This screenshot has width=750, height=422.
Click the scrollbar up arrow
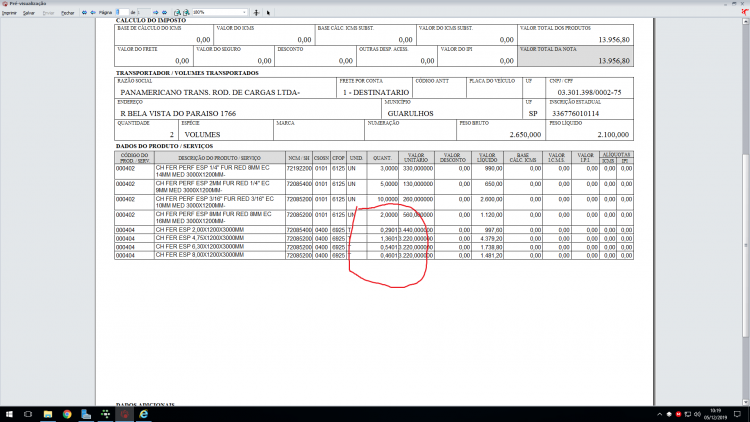(746, 21)
